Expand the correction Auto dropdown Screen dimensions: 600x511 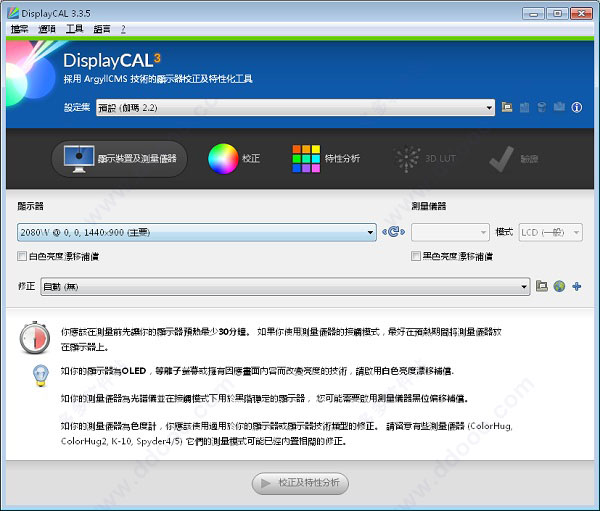(x=285, y=286)
